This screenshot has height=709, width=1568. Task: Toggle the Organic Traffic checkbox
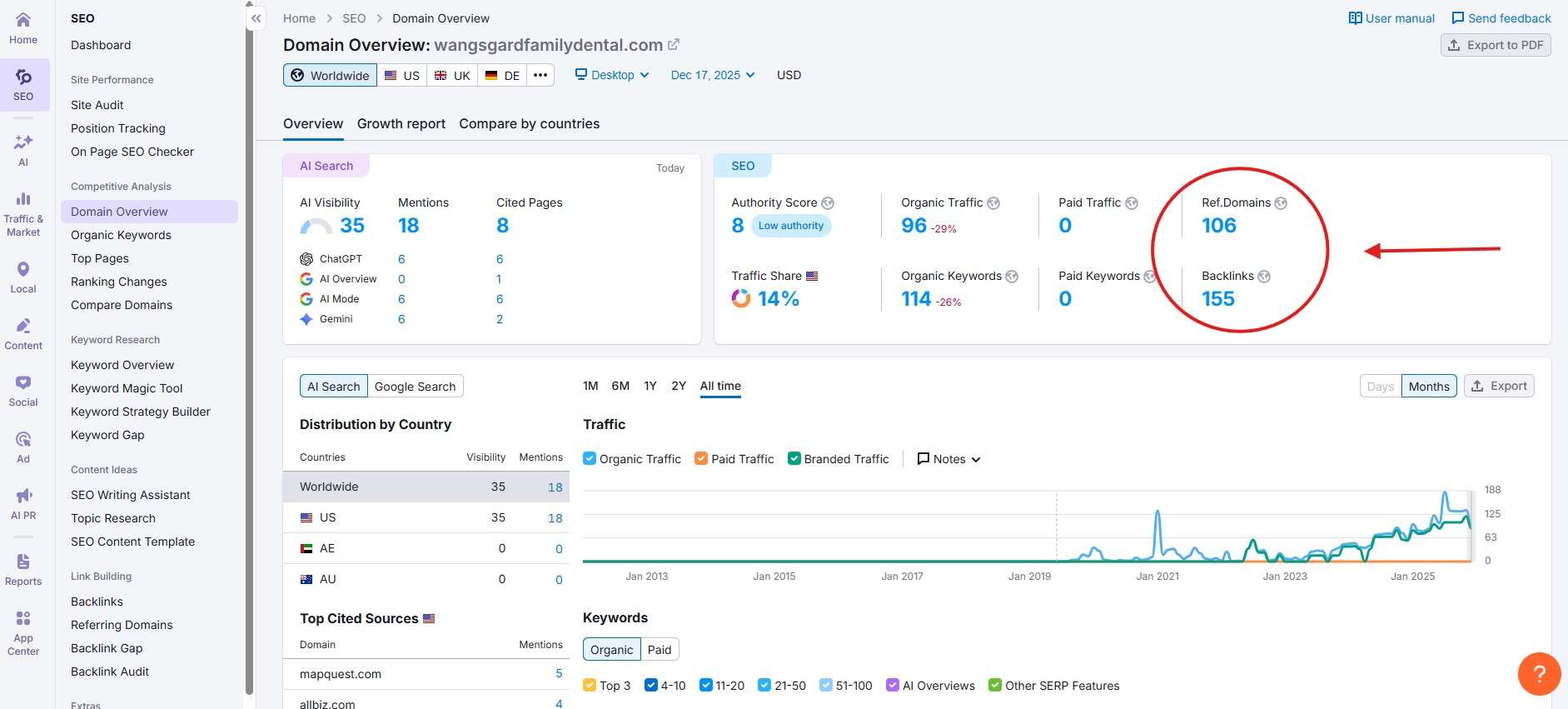click(590, 458)
